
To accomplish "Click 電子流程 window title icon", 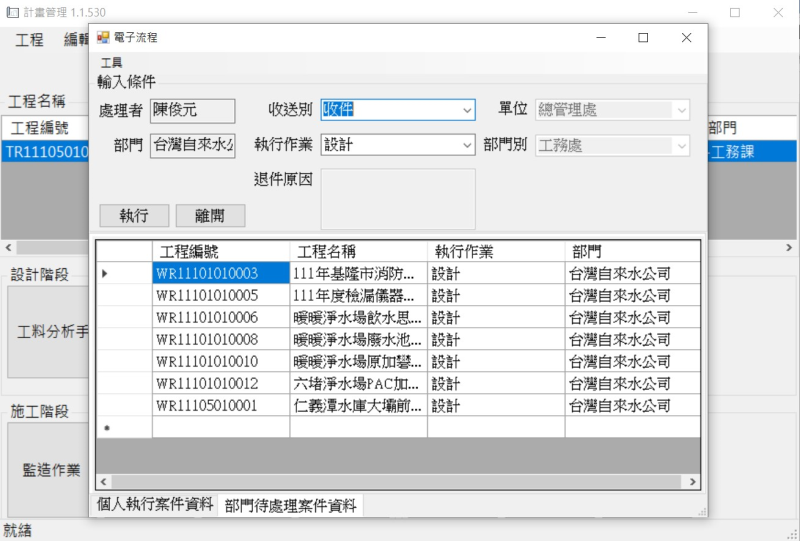I will coord(103,37).
